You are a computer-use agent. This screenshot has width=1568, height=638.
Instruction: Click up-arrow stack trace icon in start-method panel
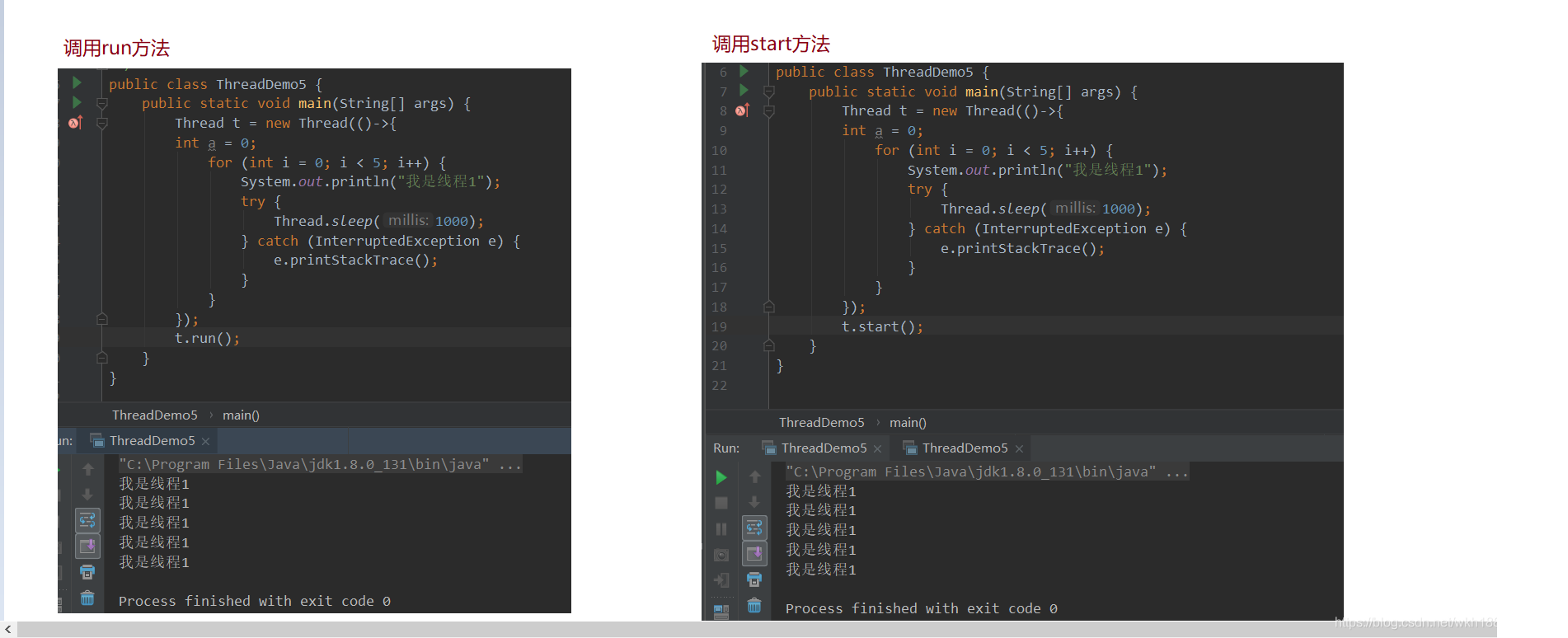pyautogui.click(x=754, y=476)
